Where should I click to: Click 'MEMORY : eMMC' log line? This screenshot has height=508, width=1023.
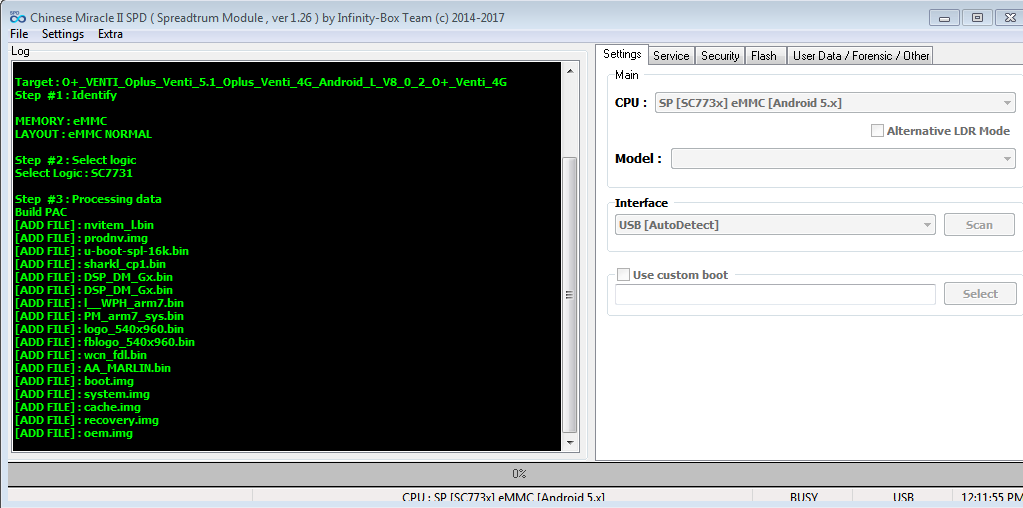click(61, 121)
